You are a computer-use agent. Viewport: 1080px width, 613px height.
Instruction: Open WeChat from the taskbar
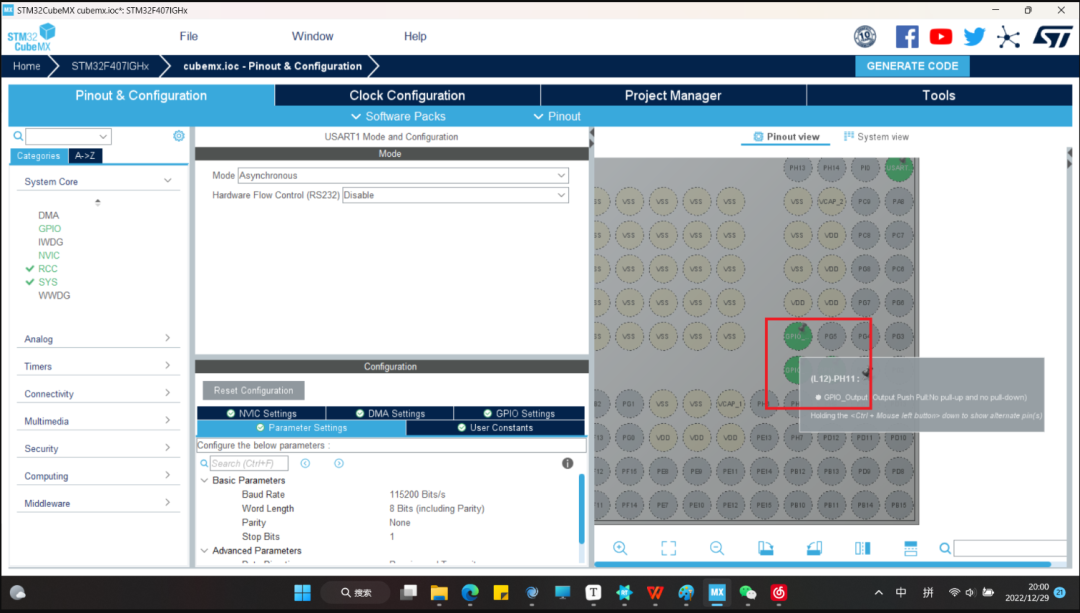coord(747,592)
